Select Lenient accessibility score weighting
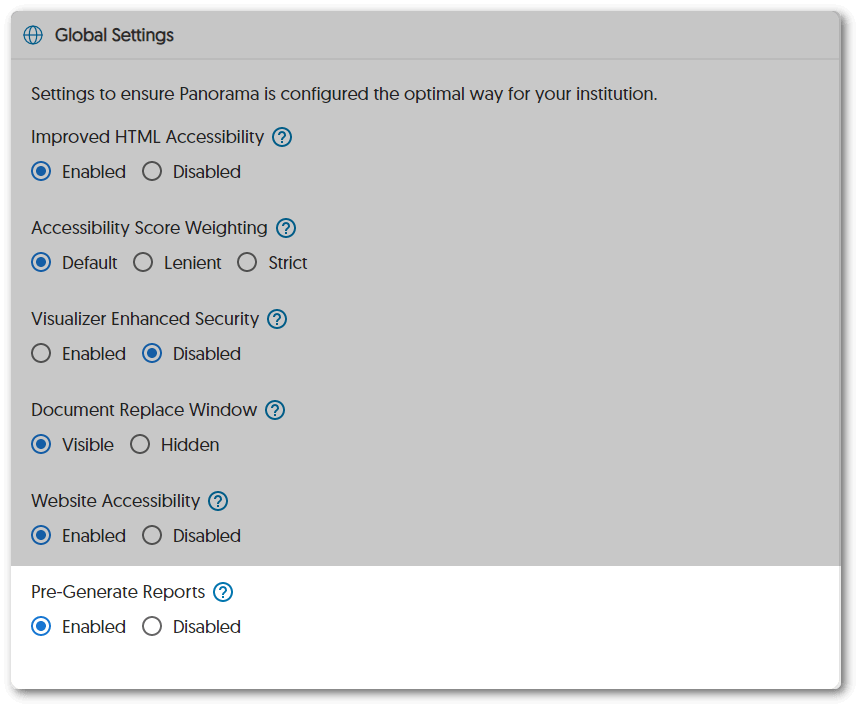860x708 pixels. (143, 263)
